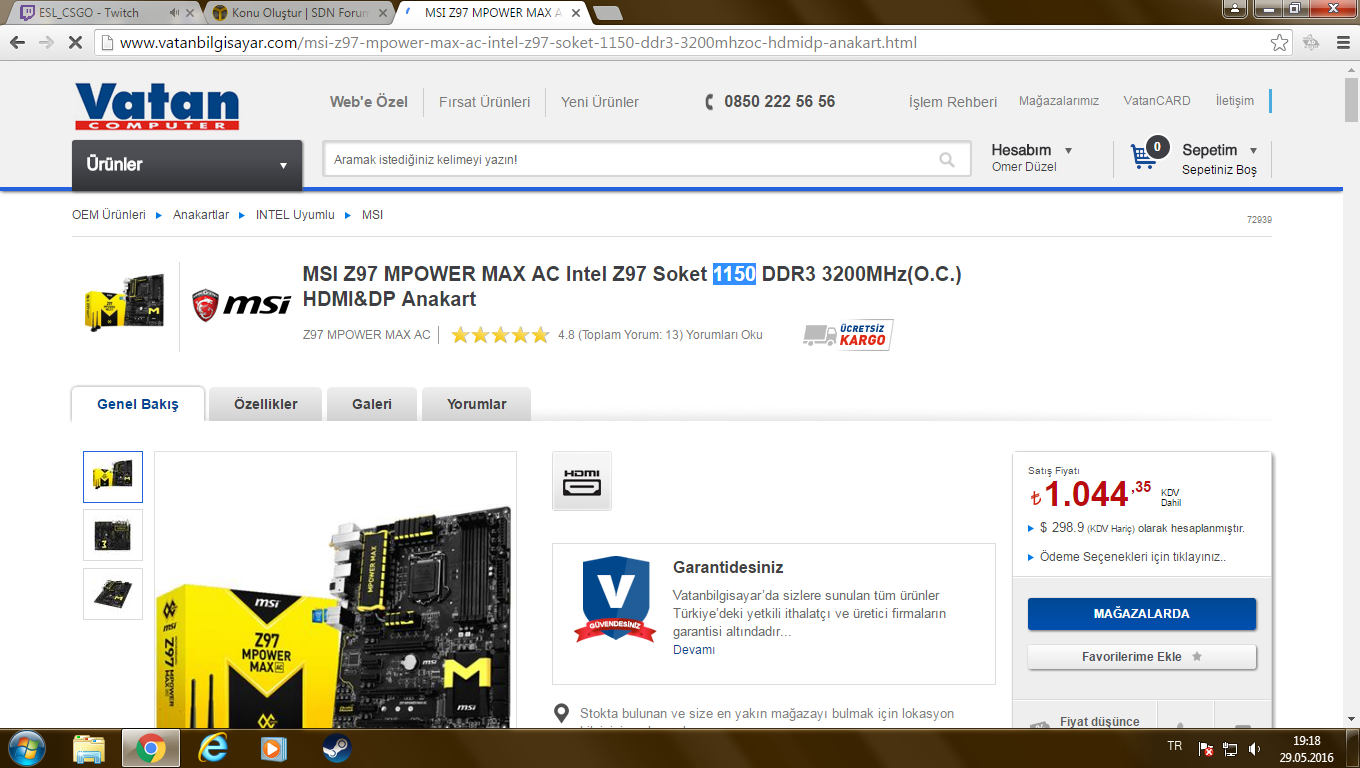
Task: Open the Chrome user profile icon
Action: coord(1236,9)
